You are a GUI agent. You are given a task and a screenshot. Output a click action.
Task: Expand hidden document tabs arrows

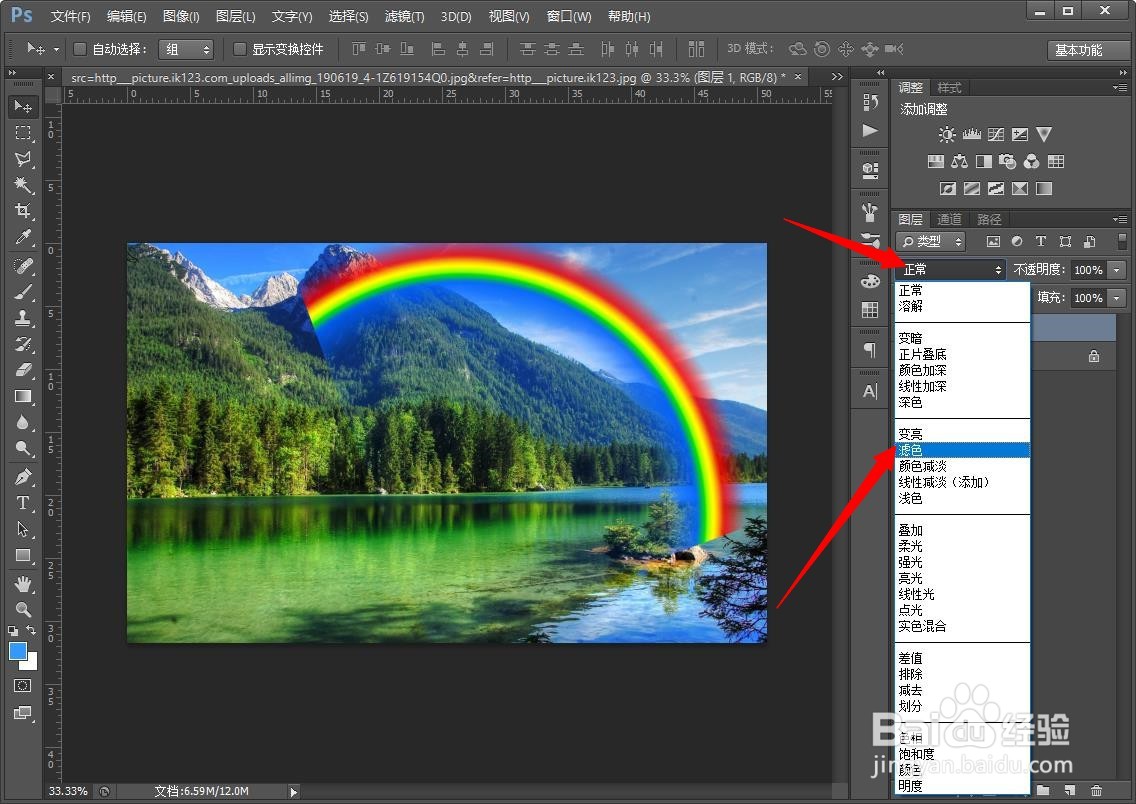(x=837, y=77)
